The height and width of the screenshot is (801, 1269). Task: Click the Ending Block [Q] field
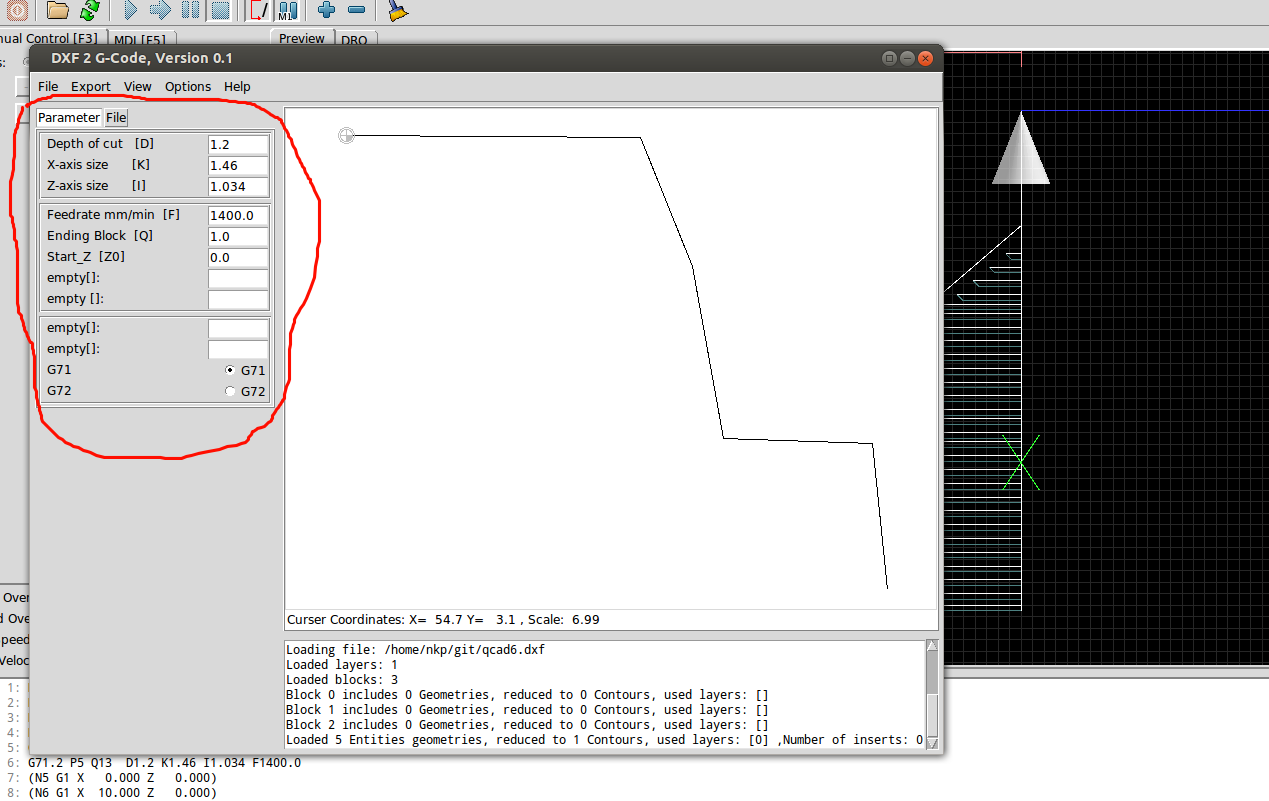click(238, 236)
